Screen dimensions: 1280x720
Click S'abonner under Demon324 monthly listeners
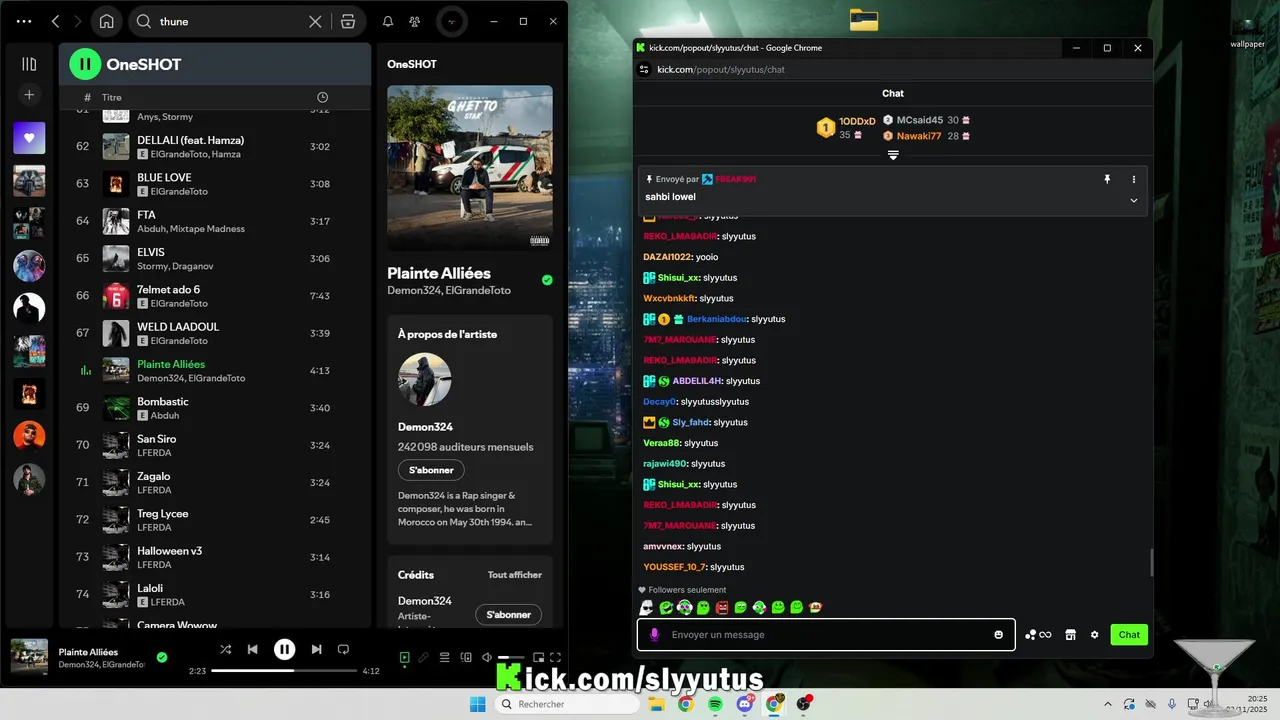tap(431, 470)
